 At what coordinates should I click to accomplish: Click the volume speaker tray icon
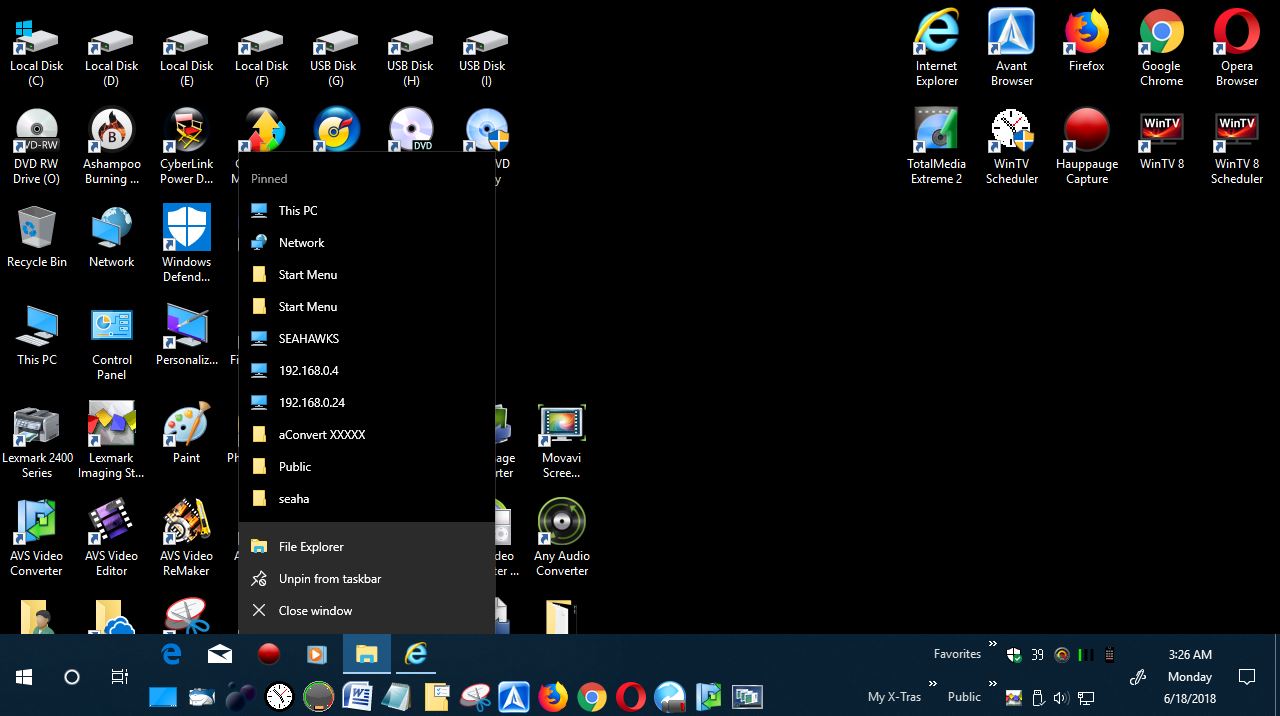1061,698
